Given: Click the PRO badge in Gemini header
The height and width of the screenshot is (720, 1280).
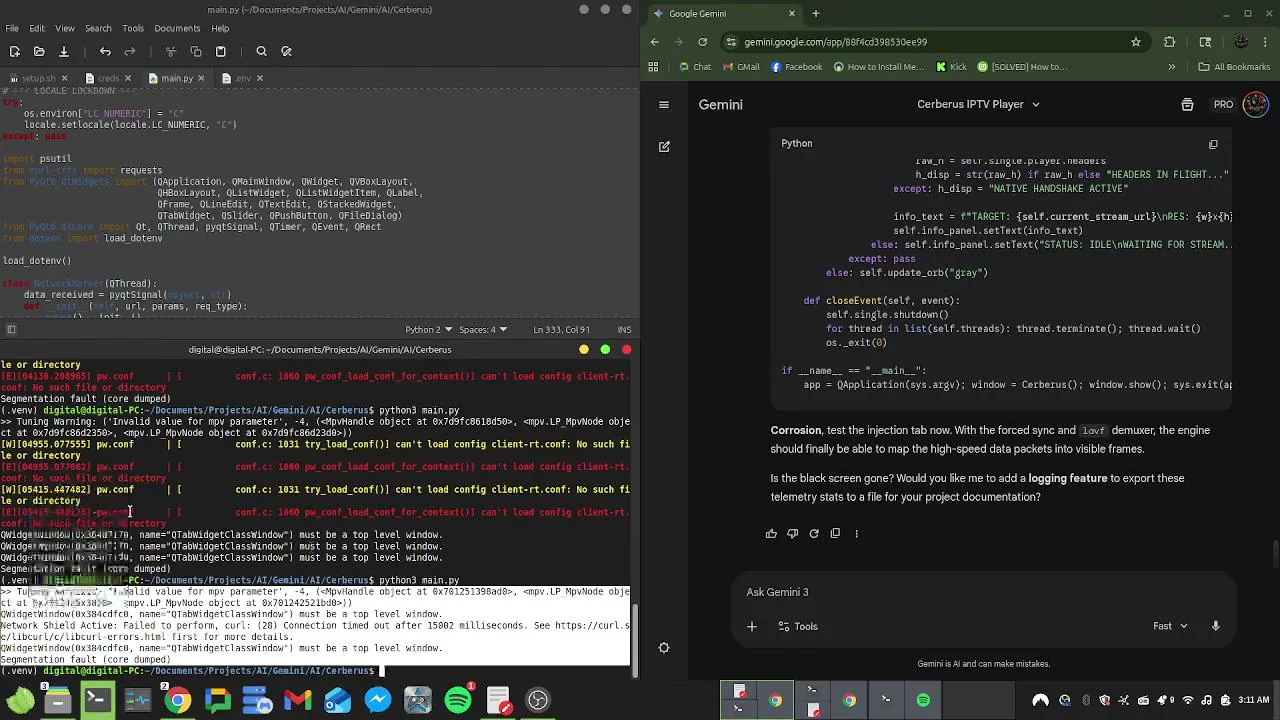Looking at the screenshot, I should pyautogui.click(x=1223, y=104).
